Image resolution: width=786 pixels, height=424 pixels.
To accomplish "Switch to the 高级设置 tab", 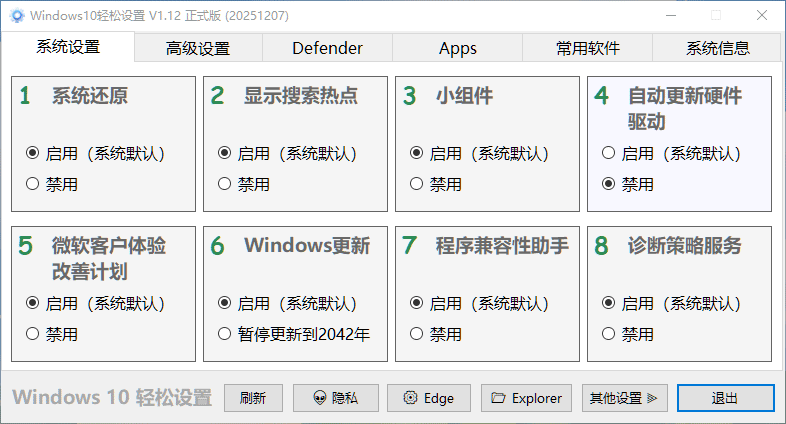I will point(198,48).
